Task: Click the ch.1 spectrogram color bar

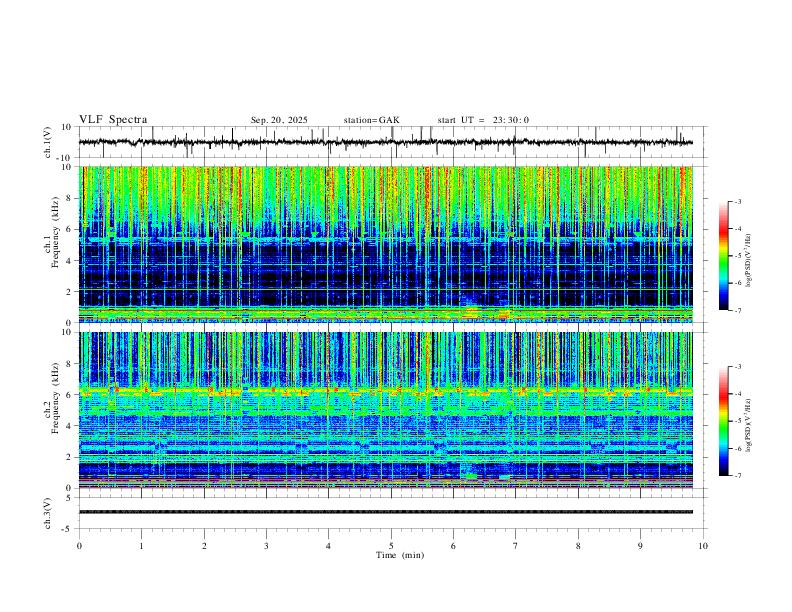Action: pos(723,256)
